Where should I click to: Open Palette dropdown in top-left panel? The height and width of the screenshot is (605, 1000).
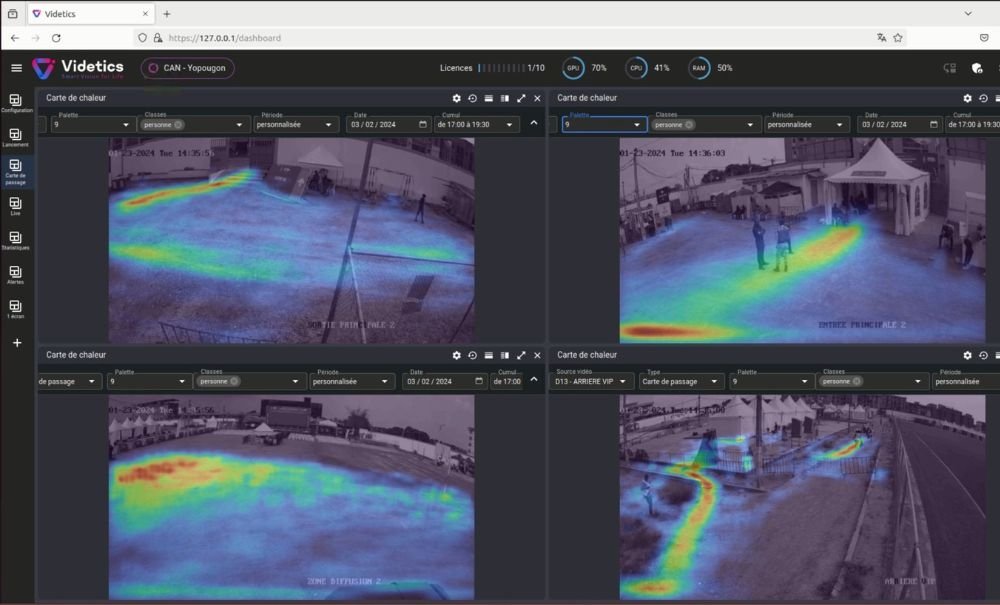pos(93,124)
